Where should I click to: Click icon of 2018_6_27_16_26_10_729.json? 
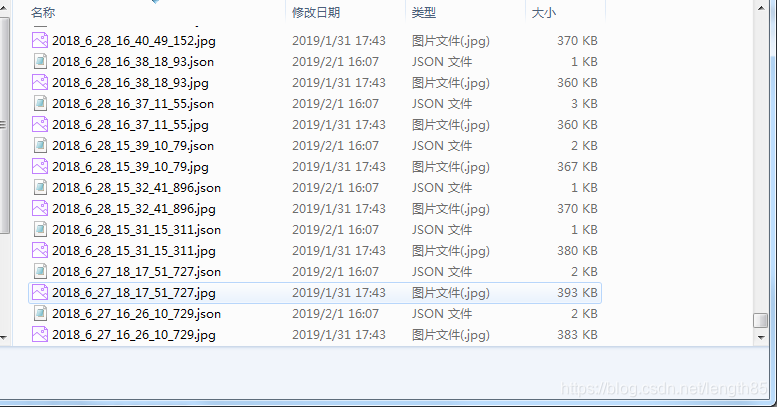tap(40, 313)
